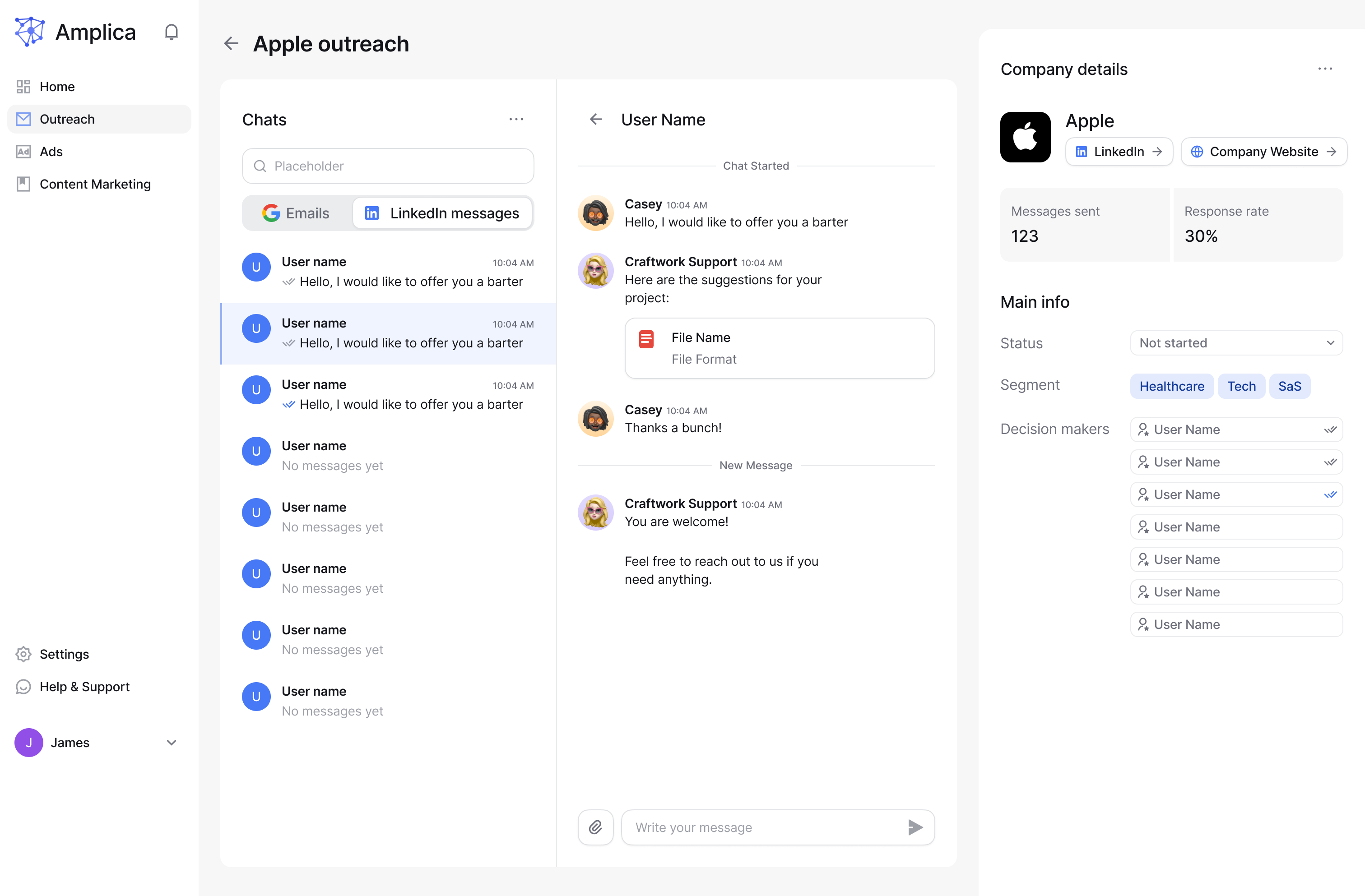Send the message with the arrow icon

[x=915, y=827]
